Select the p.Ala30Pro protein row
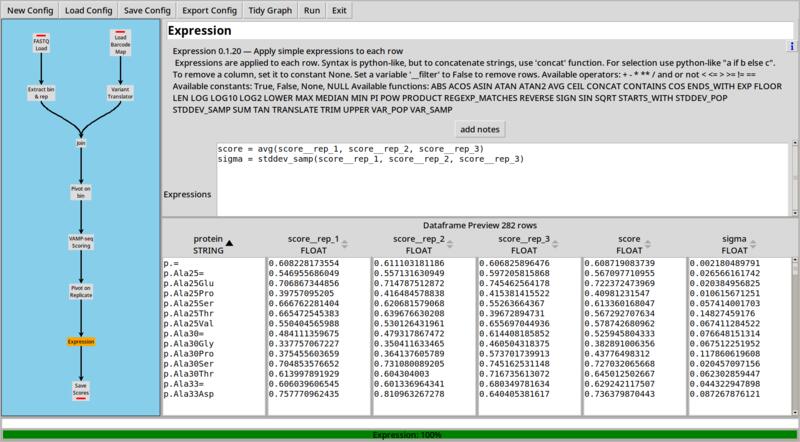The width and height of the screenshot is (800, 442). tap(189, 354)
